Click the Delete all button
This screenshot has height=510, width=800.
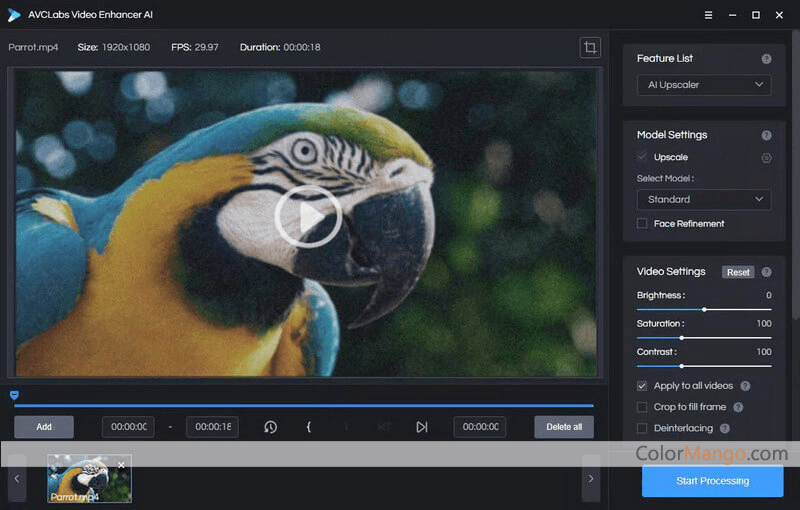564,427
